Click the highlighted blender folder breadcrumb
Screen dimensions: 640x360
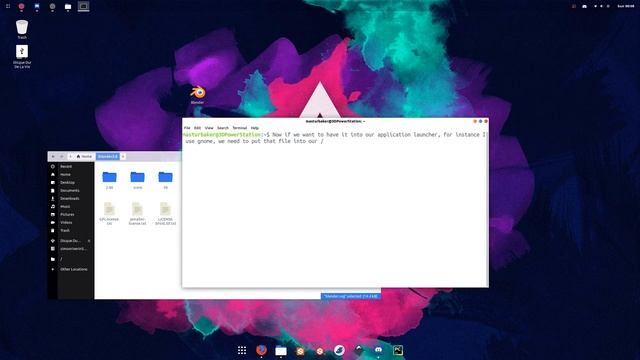coord(107,156)
